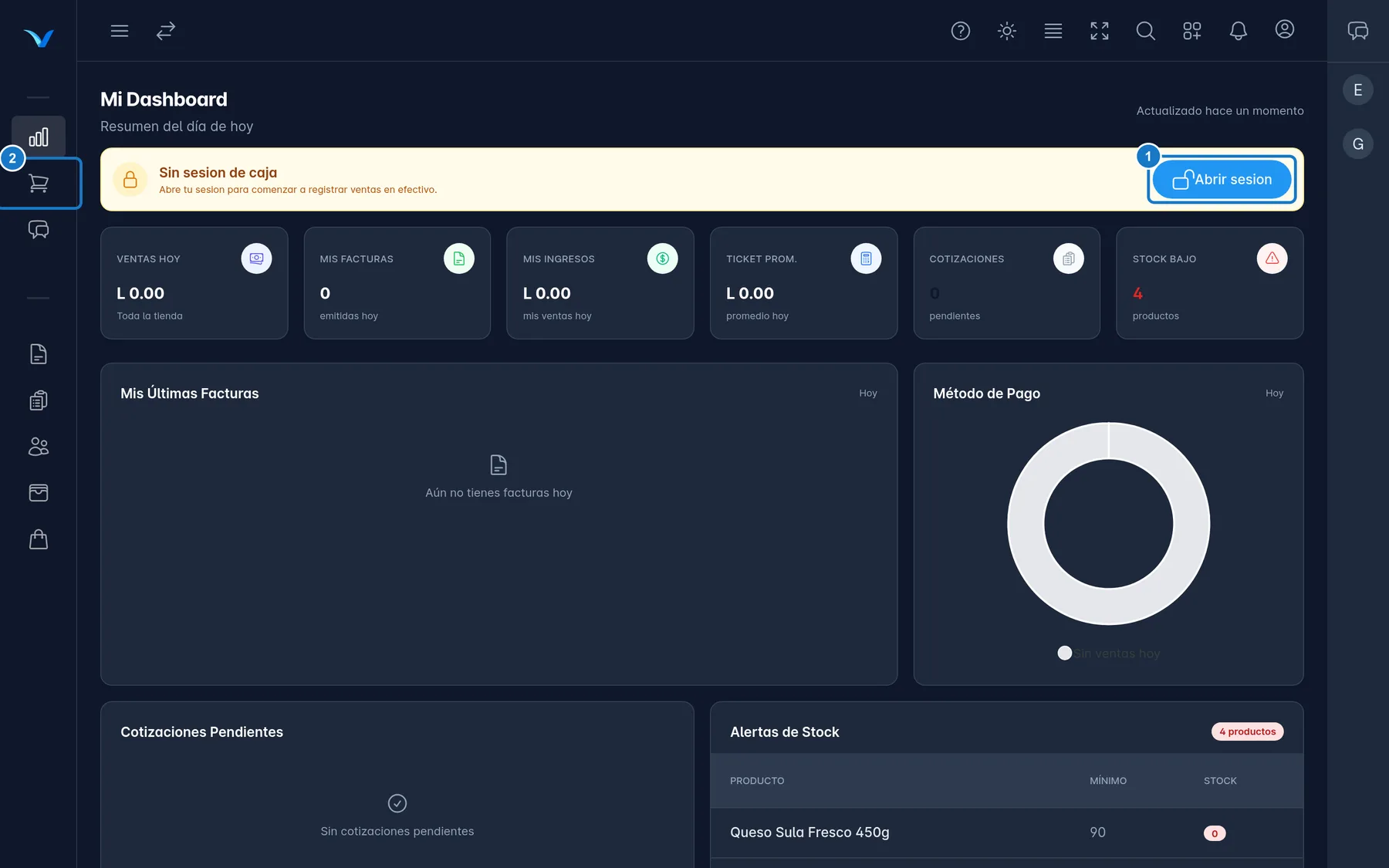This screenshot has height=868, width=1389.
Task: Open the Ventas Hoy card
Action: 194,283
